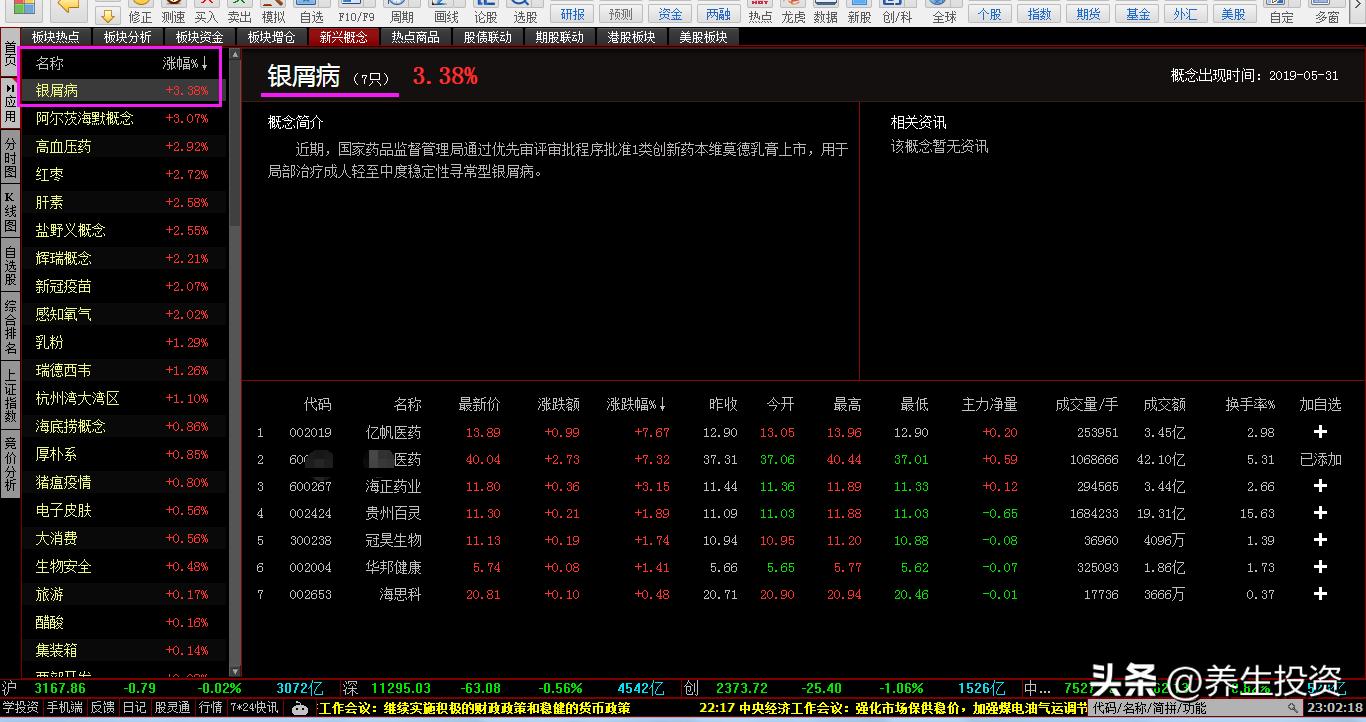Add 海正药业 to watchlist with plus
Image resolution: width=1366 pixels, height=722 pixels.
click(x=1320, y=486)
